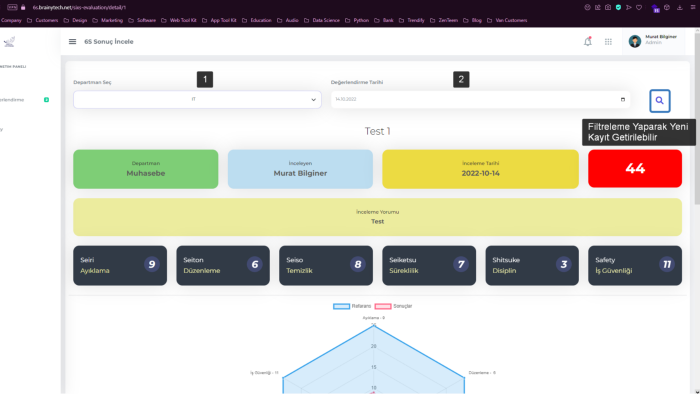
Task: Click the İnceleme Yorumu comment card
Action: 377,217
